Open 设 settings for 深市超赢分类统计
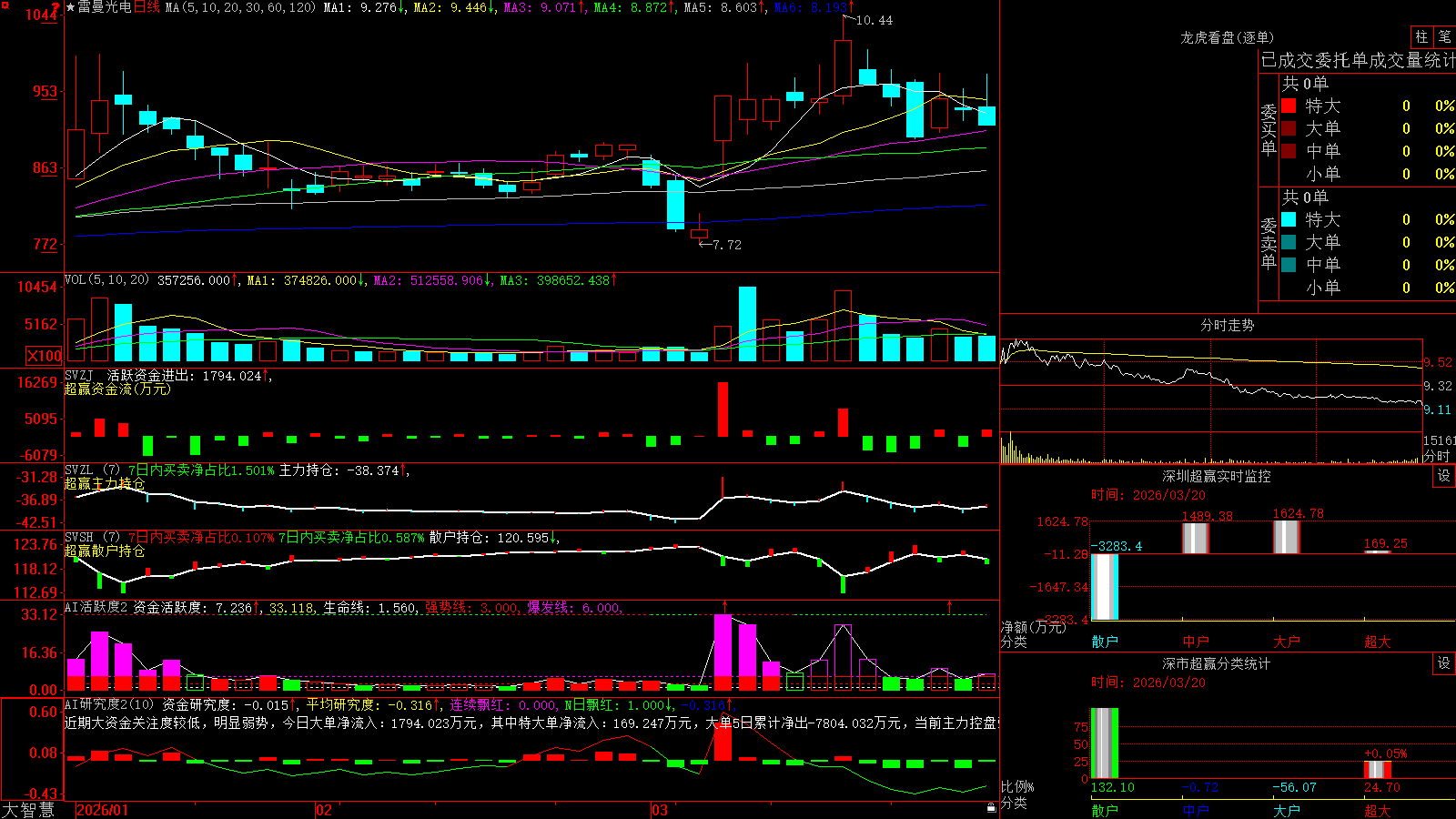Screen dimensions: 1456x819 [x=1444, y=663]
